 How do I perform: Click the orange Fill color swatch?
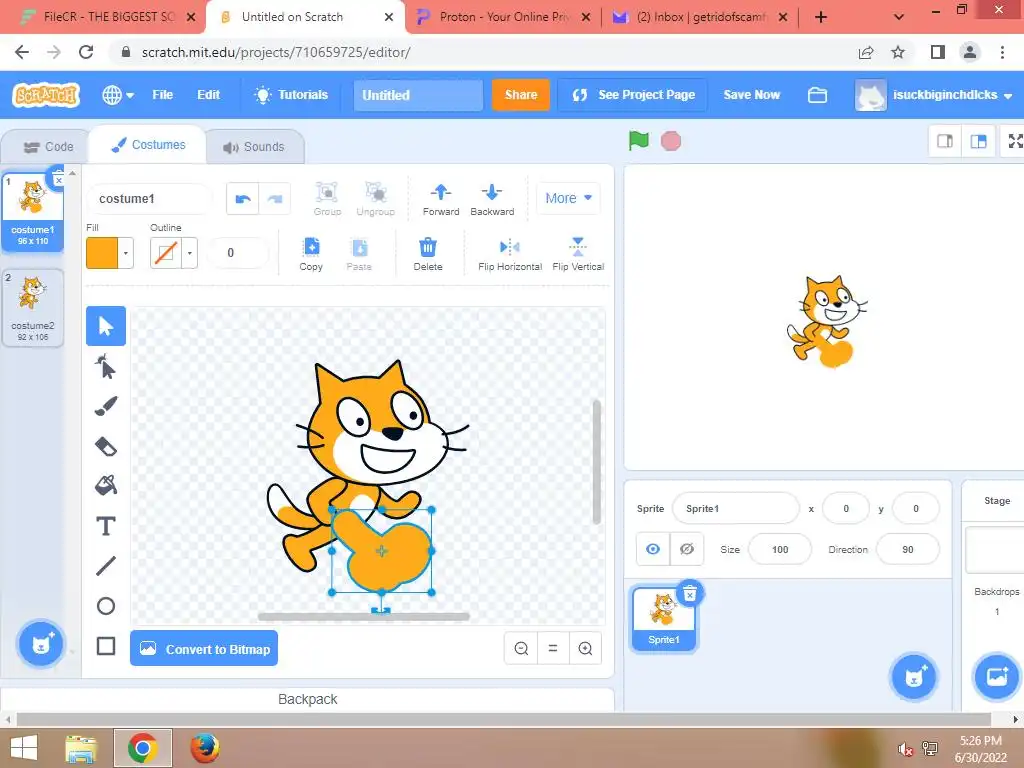pyautogui.click(x=103, y=253)
